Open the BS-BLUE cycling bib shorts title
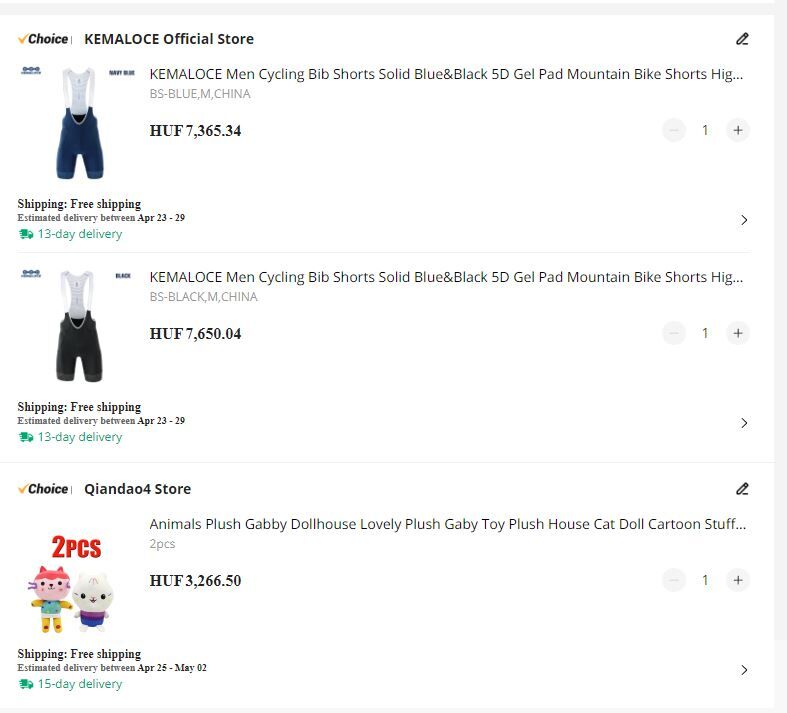 [x=446, y=74]
